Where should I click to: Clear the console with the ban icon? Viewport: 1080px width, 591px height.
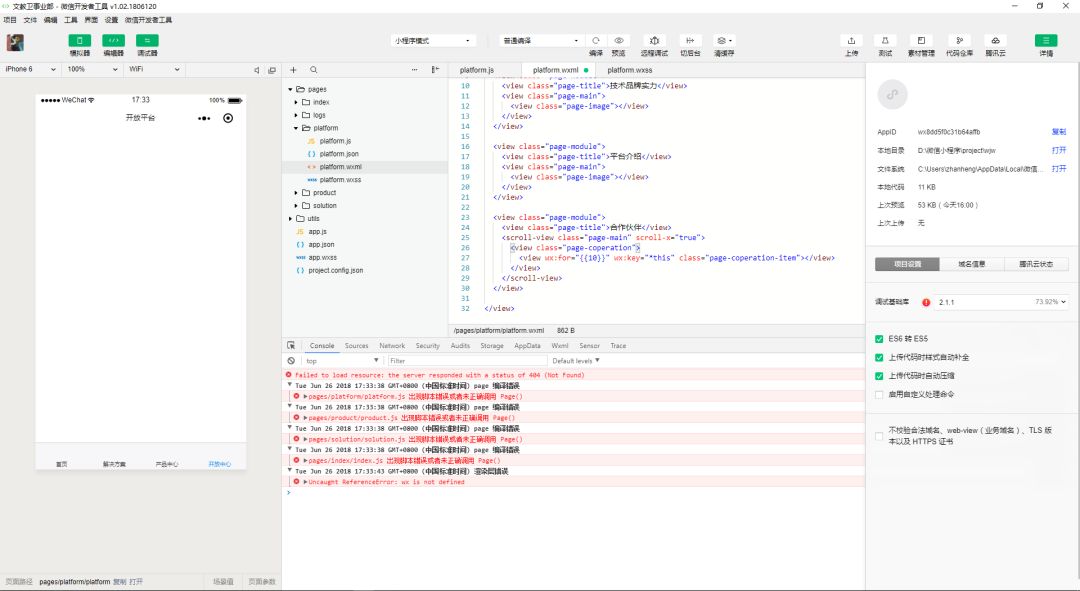(291, 360)
